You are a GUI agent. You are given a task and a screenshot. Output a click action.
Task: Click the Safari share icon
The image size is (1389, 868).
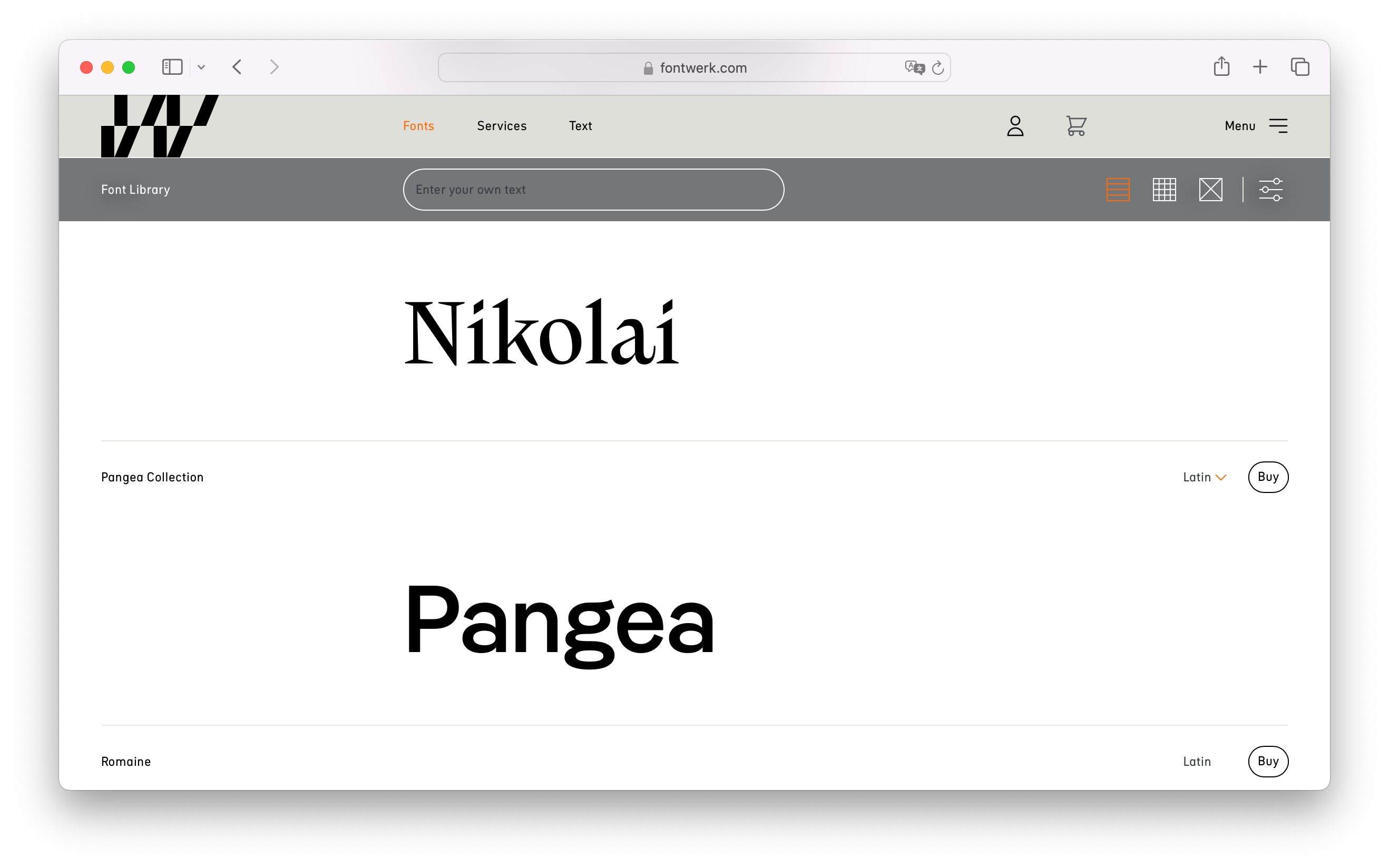[x=1221, y=66]
